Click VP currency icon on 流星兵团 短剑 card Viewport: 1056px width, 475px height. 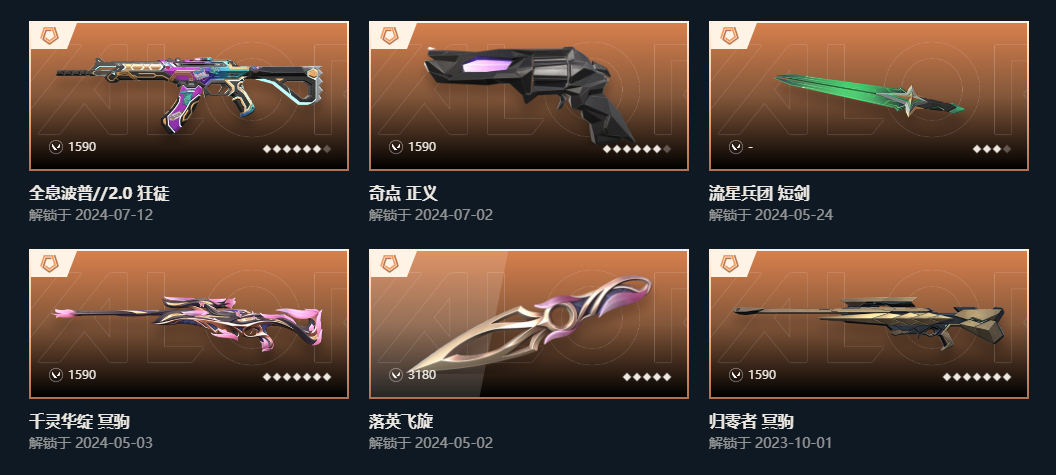(x=736, y=147)
